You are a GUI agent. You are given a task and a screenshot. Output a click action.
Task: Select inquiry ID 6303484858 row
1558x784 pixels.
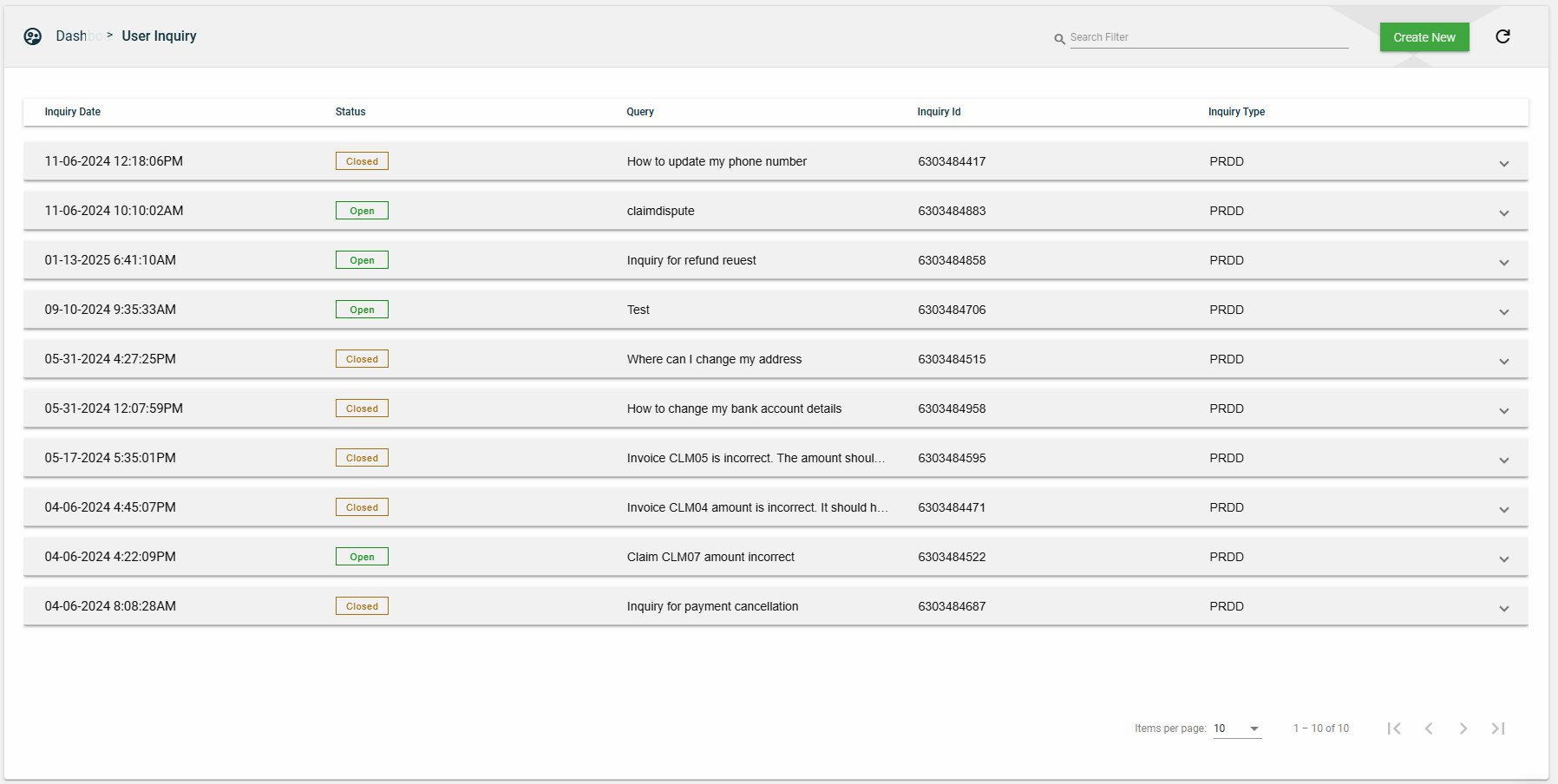[952, 260]
